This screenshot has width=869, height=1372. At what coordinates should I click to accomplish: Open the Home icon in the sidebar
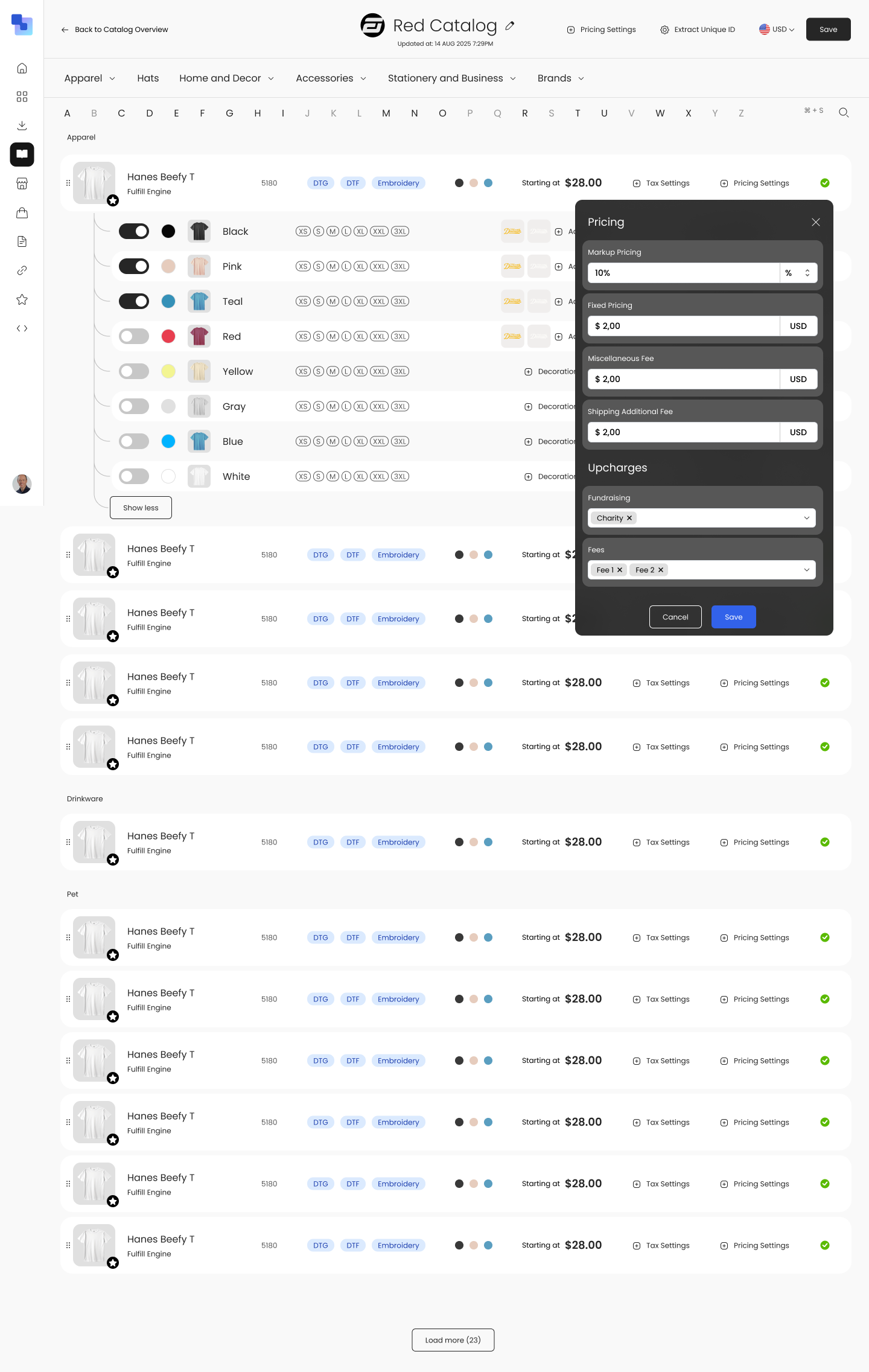click(x=22, y=68)
